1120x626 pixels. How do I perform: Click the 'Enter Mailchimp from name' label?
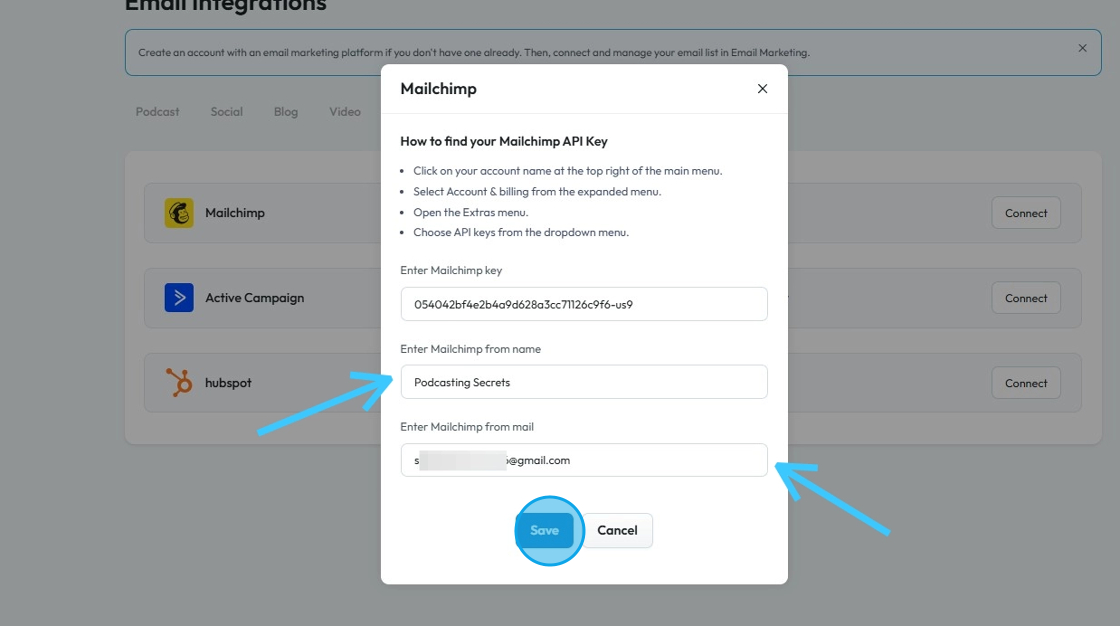(470, 349)
